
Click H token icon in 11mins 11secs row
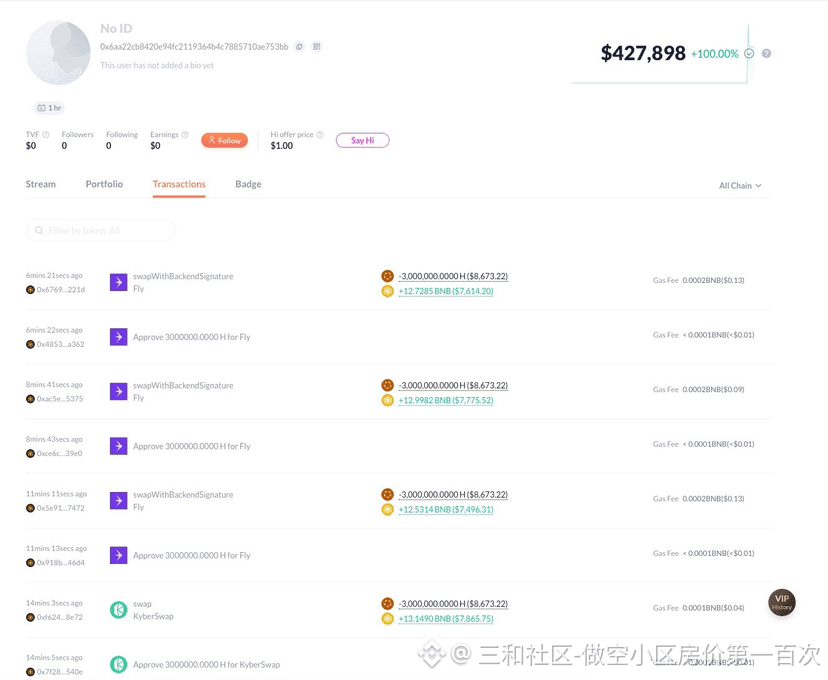(x=388, y=495)
